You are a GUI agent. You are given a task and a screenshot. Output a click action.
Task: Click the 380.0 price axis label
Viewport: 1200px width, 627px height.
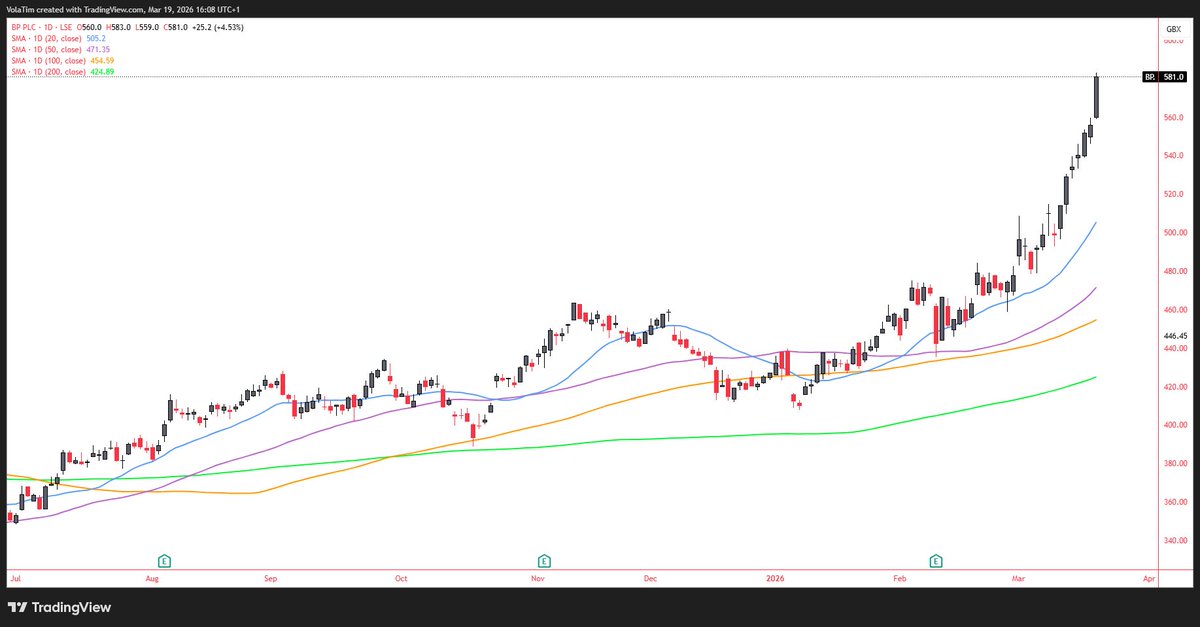click(1175, 464)
